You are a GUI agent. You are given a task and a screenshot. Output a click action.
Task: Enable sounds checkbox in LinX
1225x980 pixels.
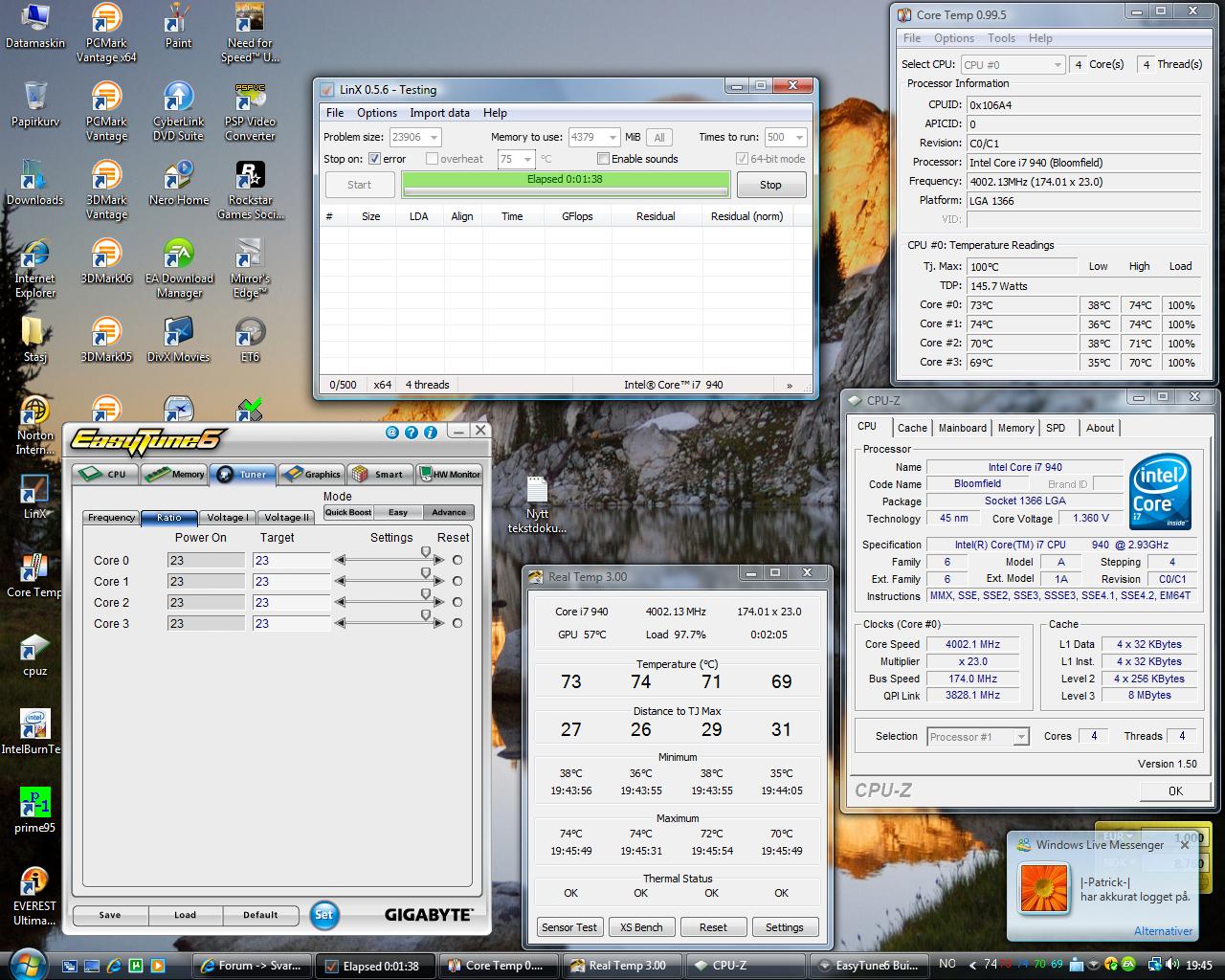[x=603, y=159]
